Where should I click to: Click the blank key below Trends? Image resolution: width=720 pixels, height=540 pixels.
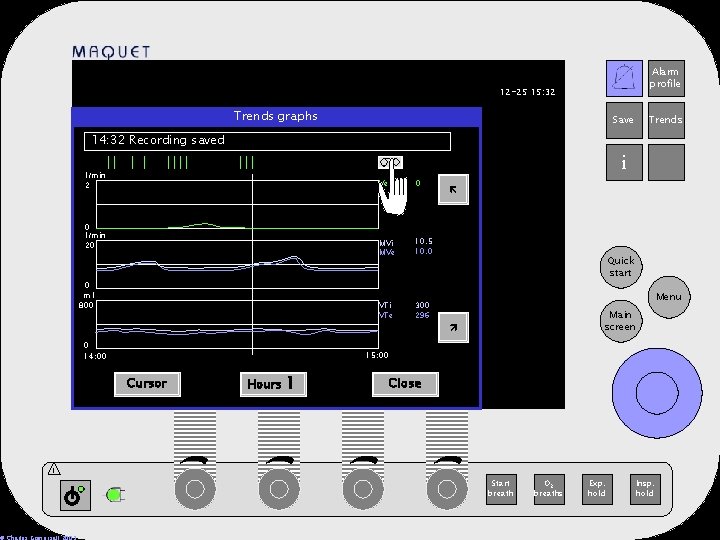tap(666, 163)
